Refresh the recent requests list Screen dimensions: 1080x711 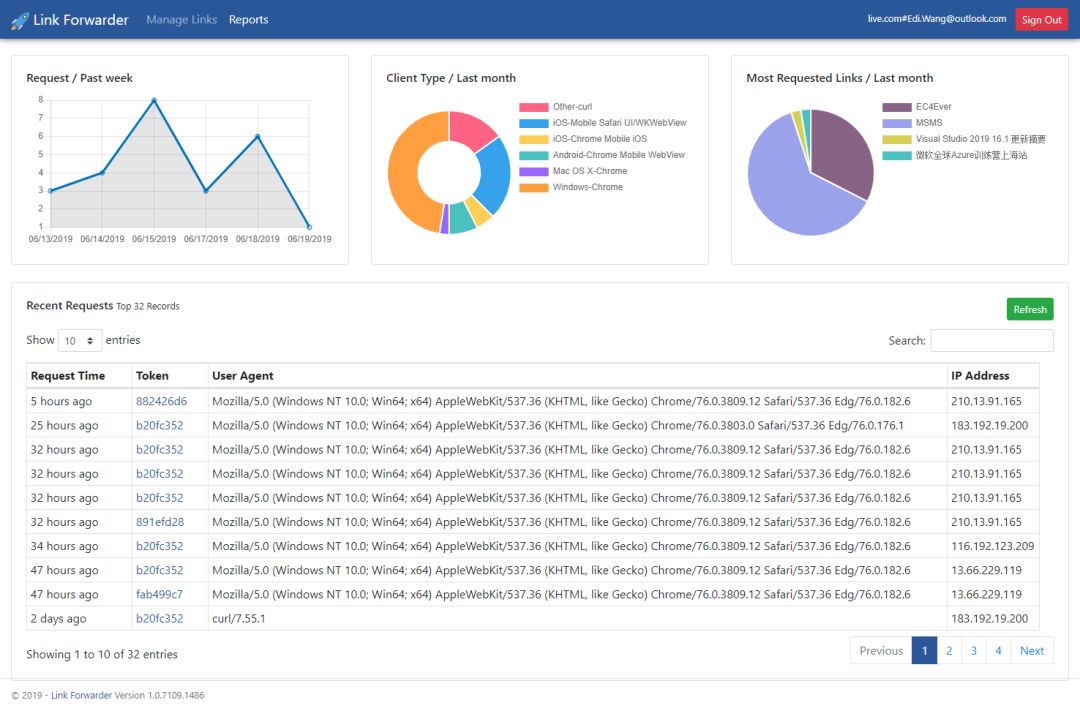pos(1030,309)
